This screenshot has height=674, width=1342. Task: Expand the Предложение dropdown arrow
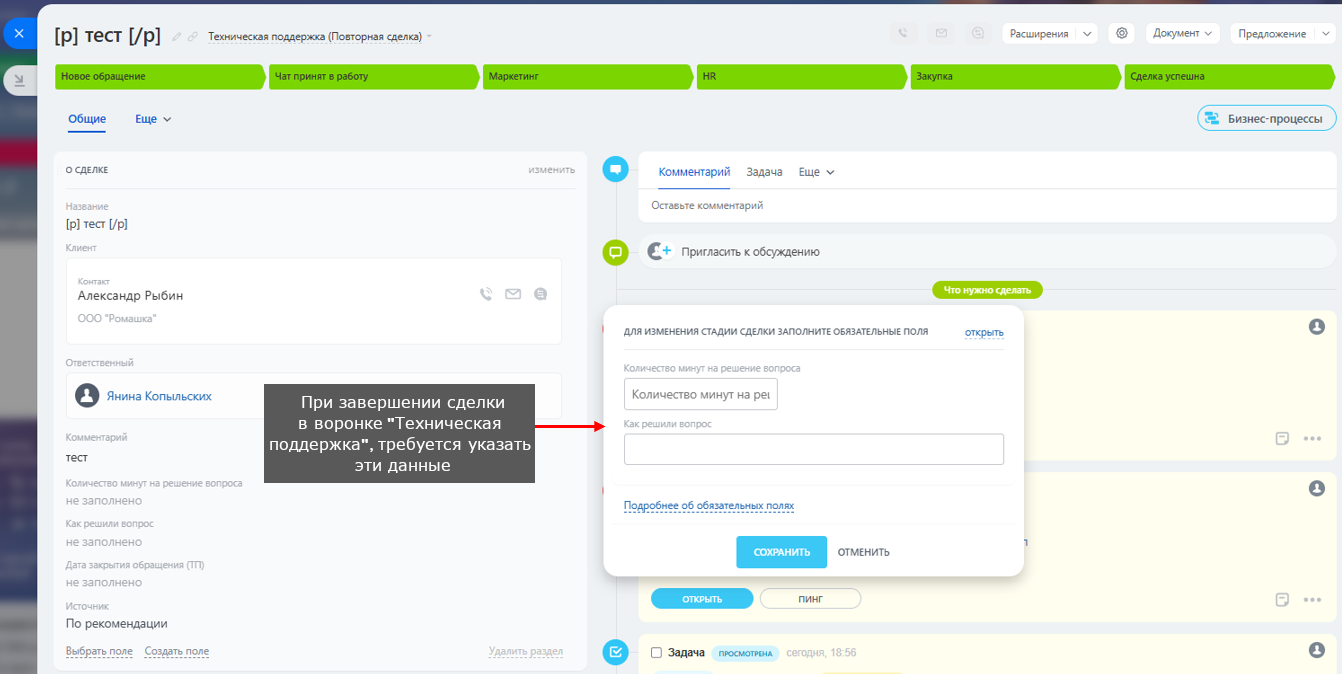tap(1327, 33)
